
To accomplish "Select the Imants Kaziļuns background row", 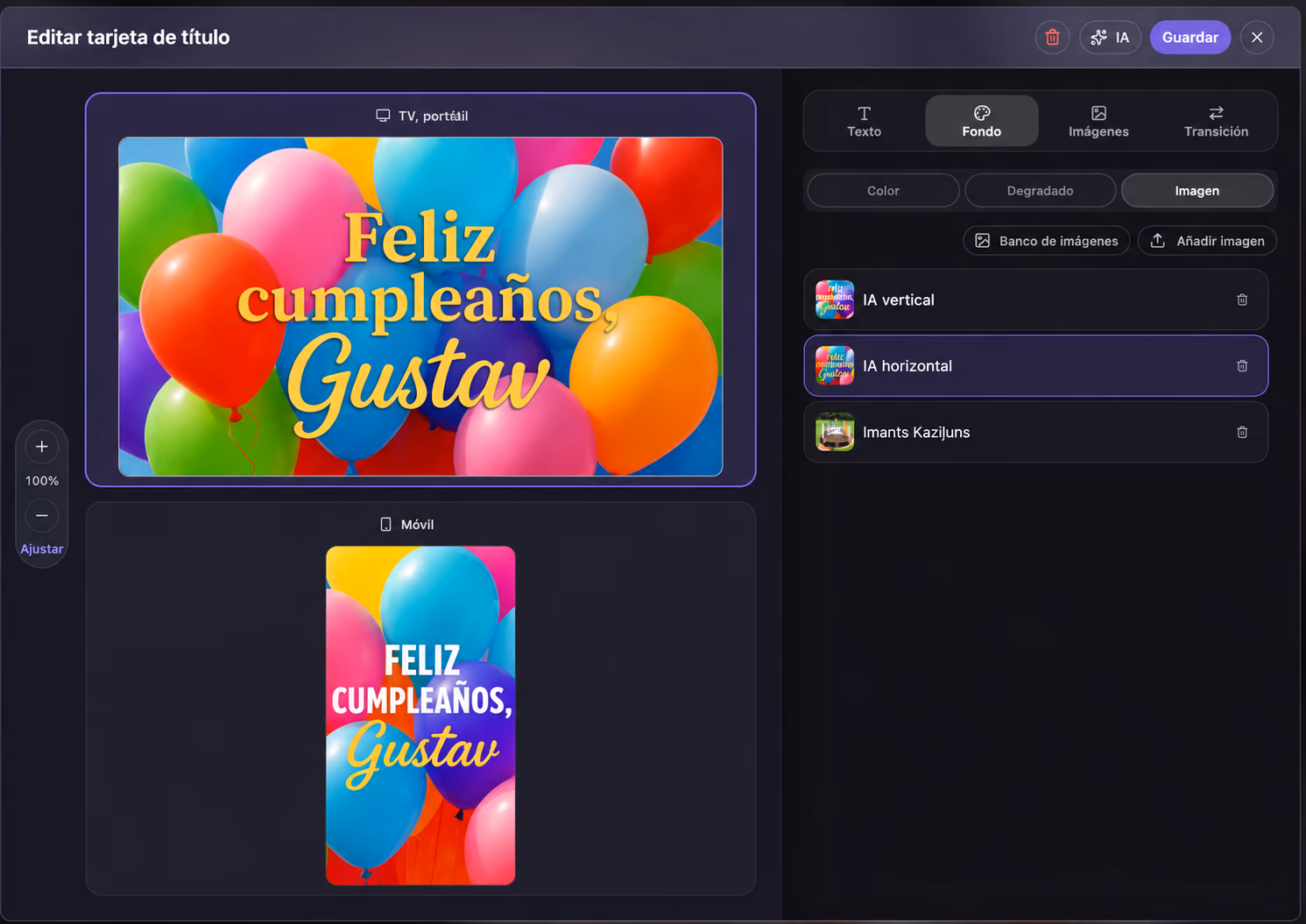I will click(1036, 432).
